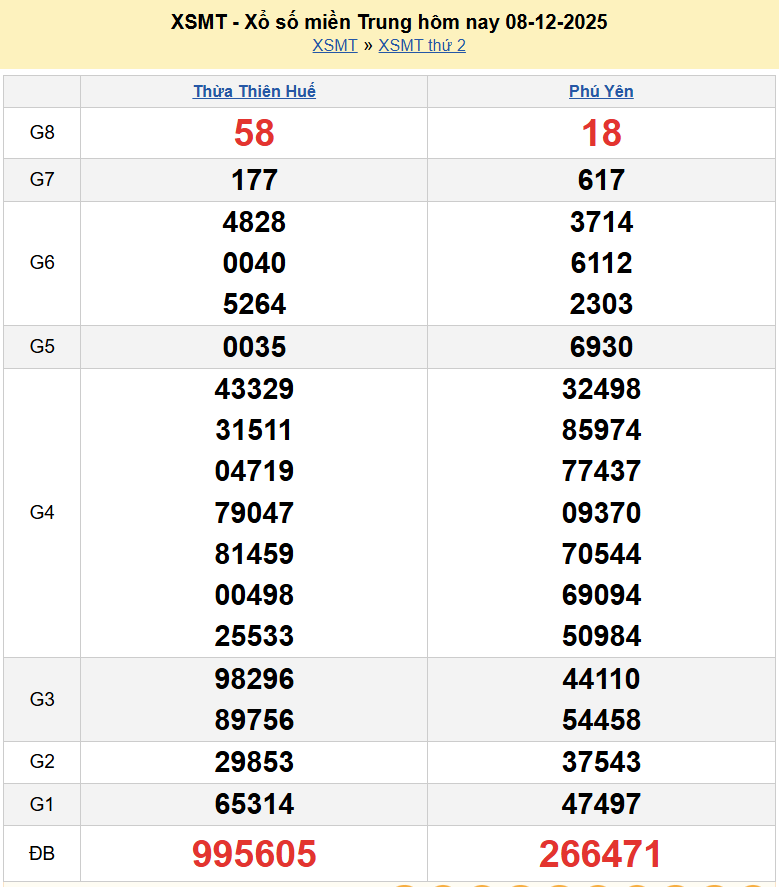Select the G6 number 6112
The image size is (779, 887).
point(601,263)
